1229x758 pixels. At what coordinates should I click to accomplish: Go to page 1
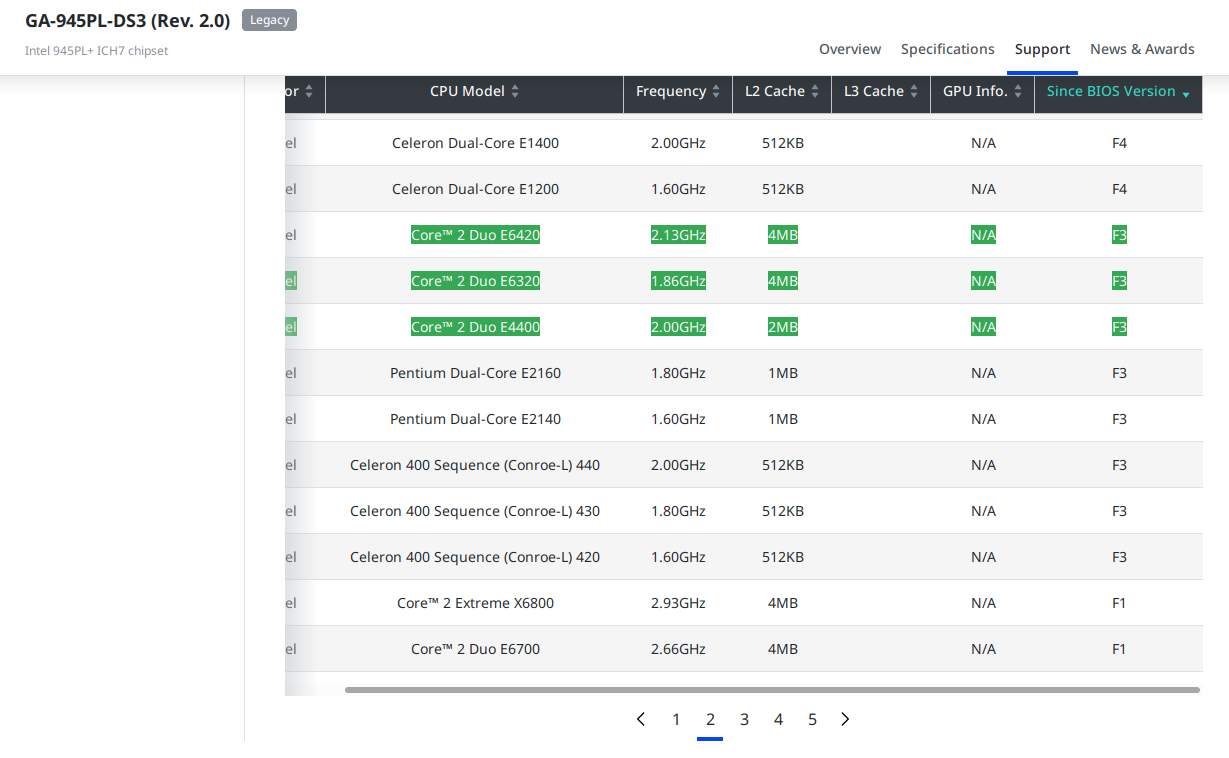coord(676,719)
